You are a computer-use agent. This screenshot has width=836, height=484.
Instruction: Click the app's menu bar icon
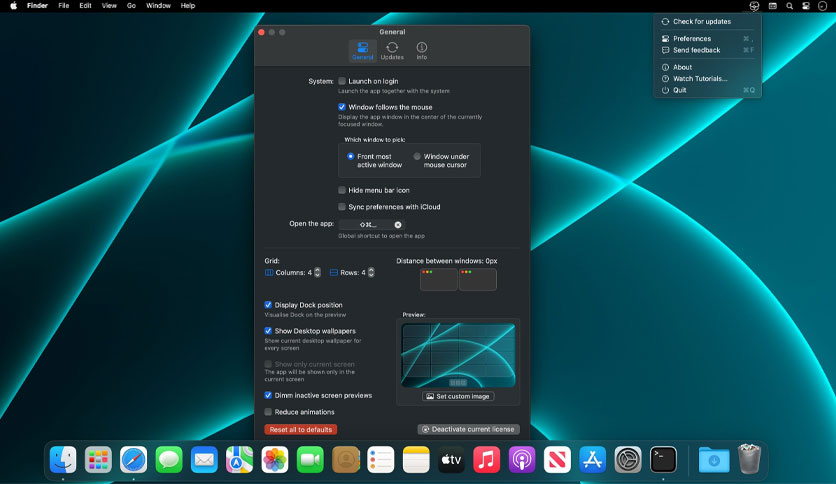[754, 6]
